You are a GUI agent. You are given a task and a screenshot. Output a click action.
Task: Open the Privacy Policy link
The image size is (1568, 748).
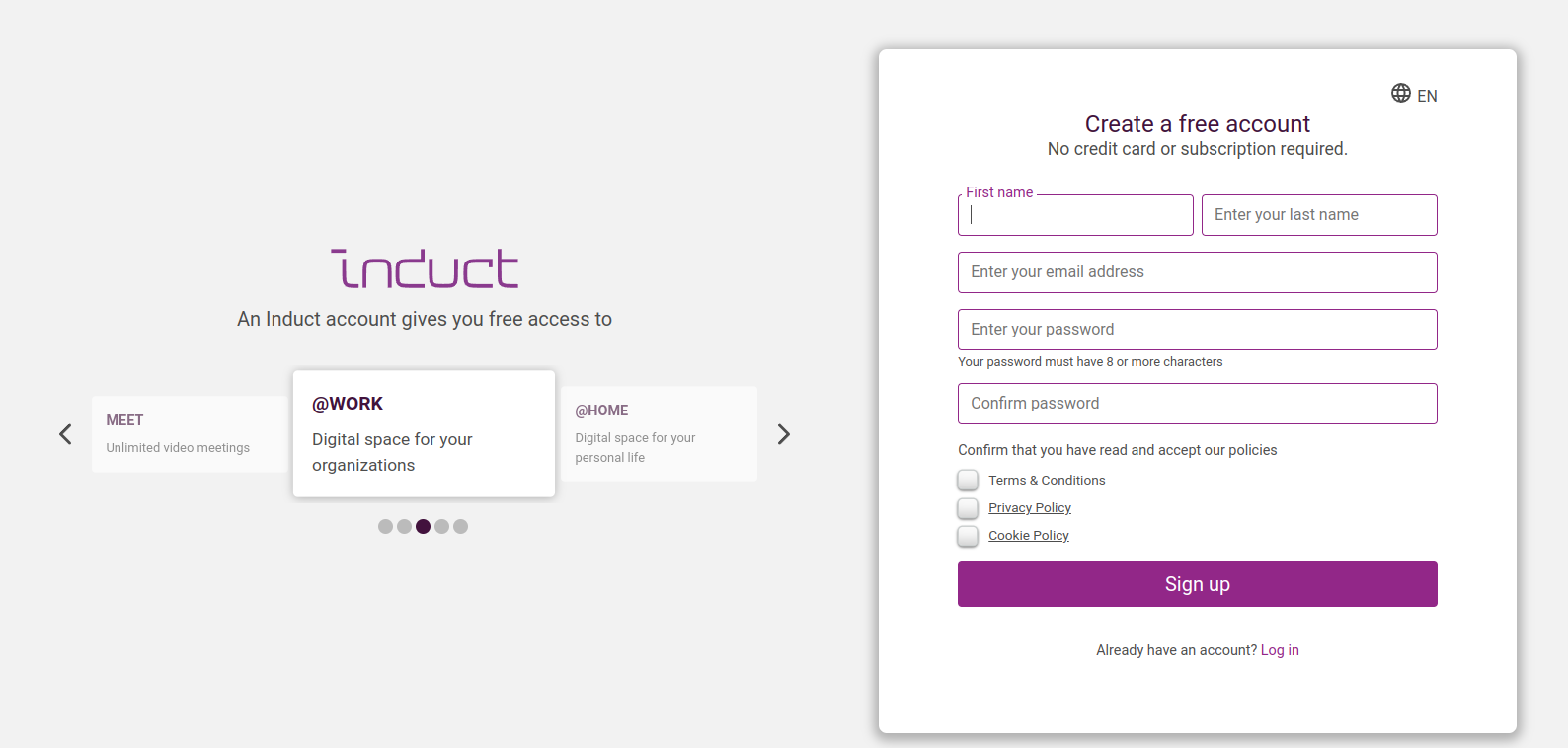[1030, 508]
